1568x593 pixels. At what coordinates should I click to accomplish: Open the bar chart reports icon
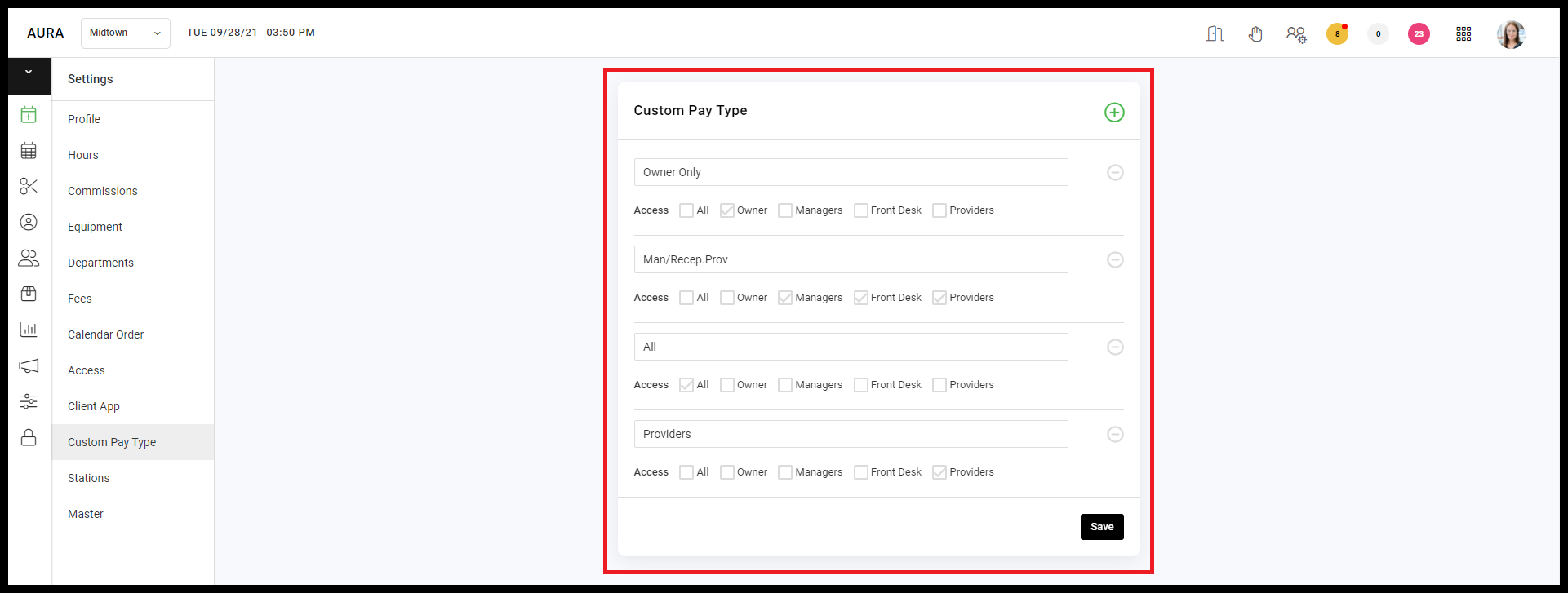coord(29,330)
